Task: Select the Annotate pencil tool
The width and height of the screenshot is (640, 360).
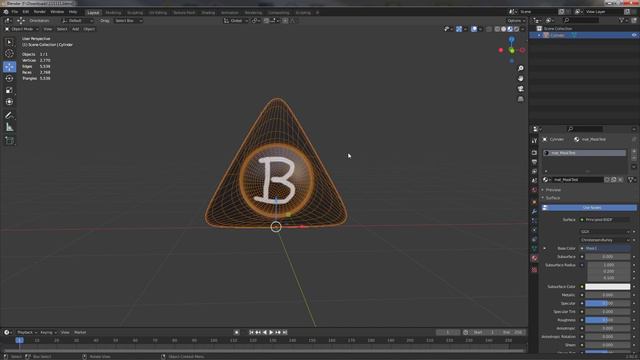Action: (x=9, y=116)
